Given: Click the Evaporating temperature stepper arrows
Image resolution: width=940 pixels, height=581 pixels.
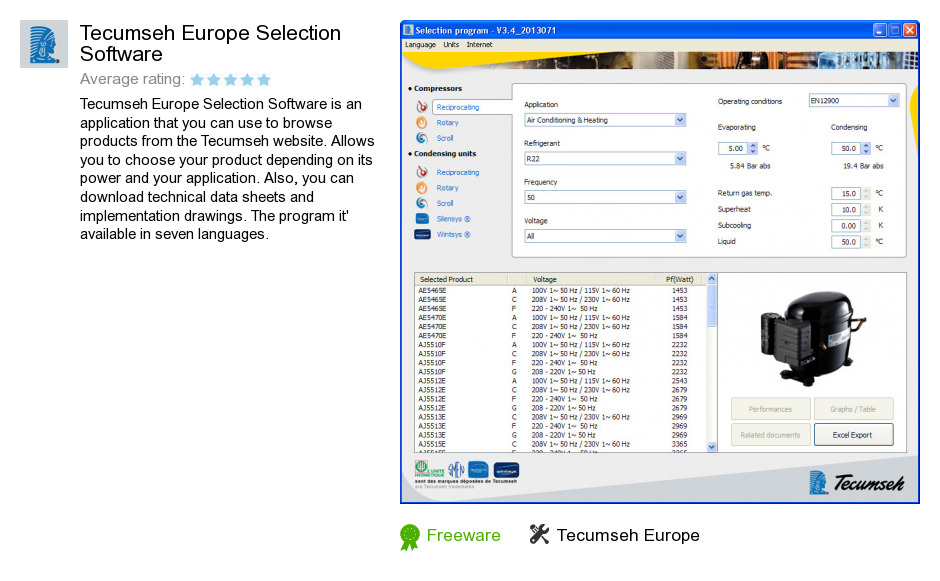Looking at the screenshot, I should (x=753, y=148).
